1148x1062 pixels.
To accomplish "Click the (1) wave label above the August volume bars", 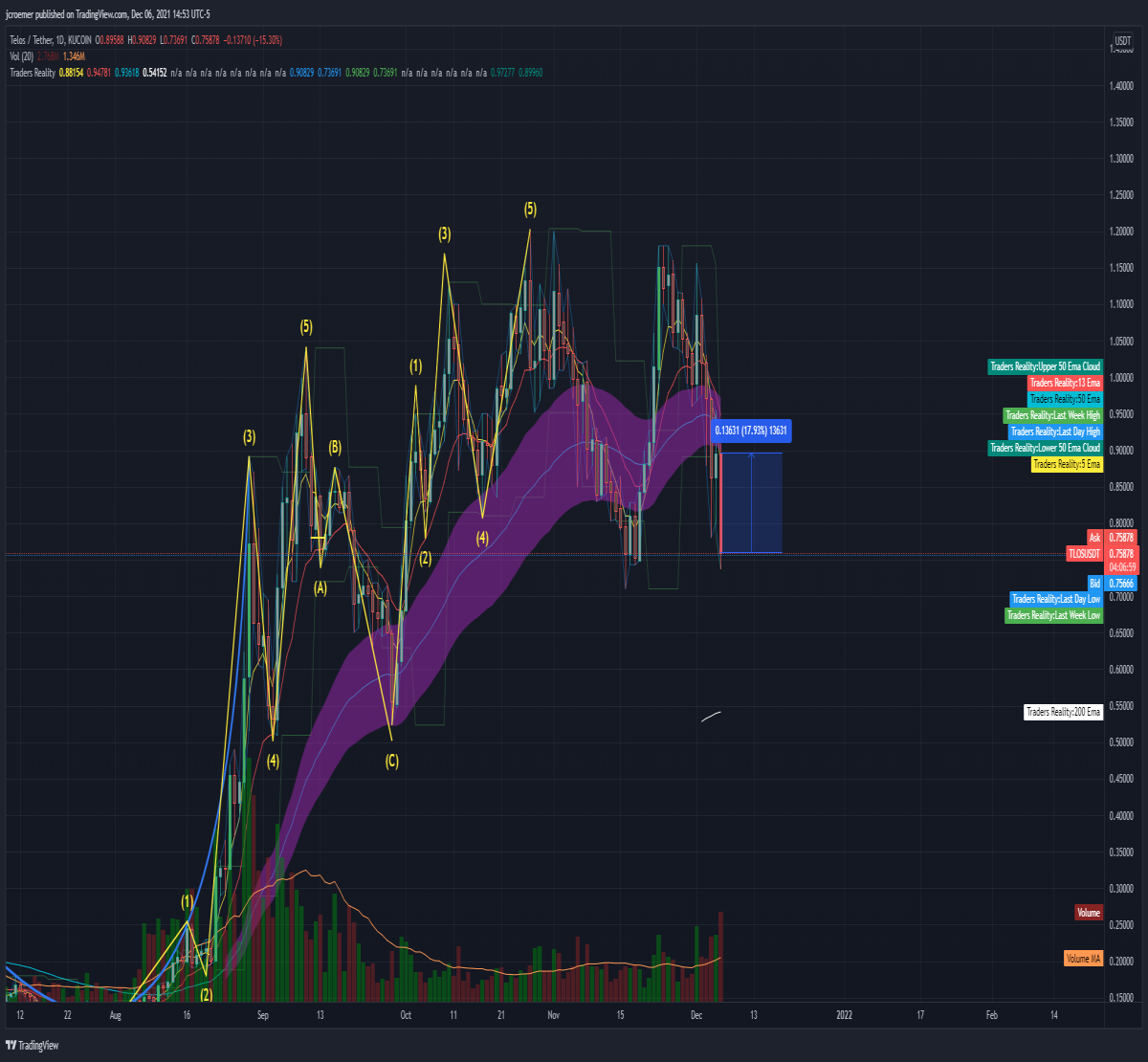I will click(x=187, y=901).
